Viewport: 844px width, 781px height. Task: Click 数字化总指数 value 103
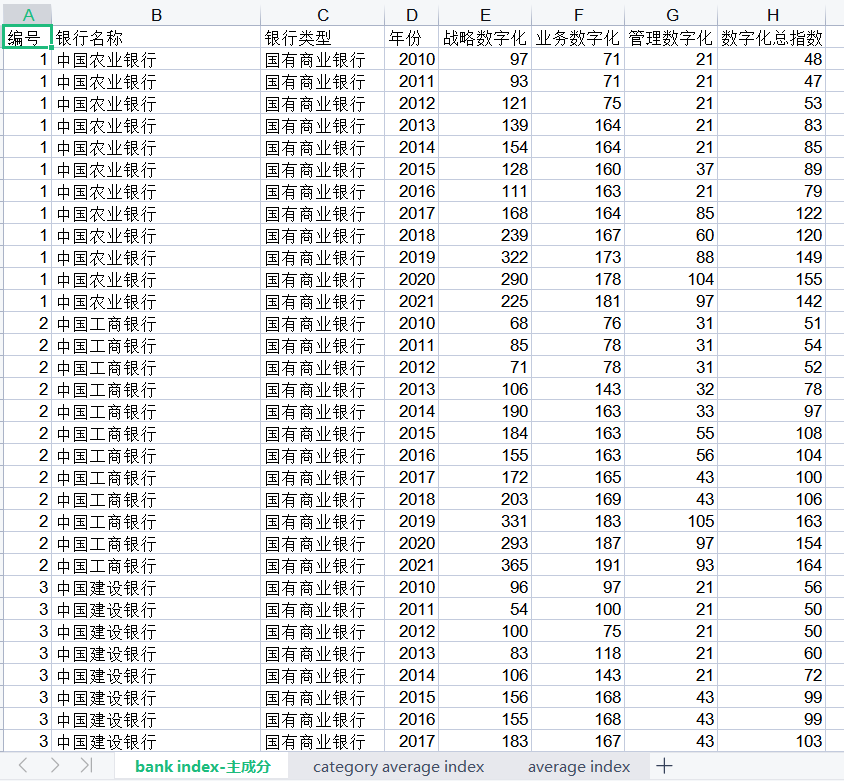tap(772, 742)
